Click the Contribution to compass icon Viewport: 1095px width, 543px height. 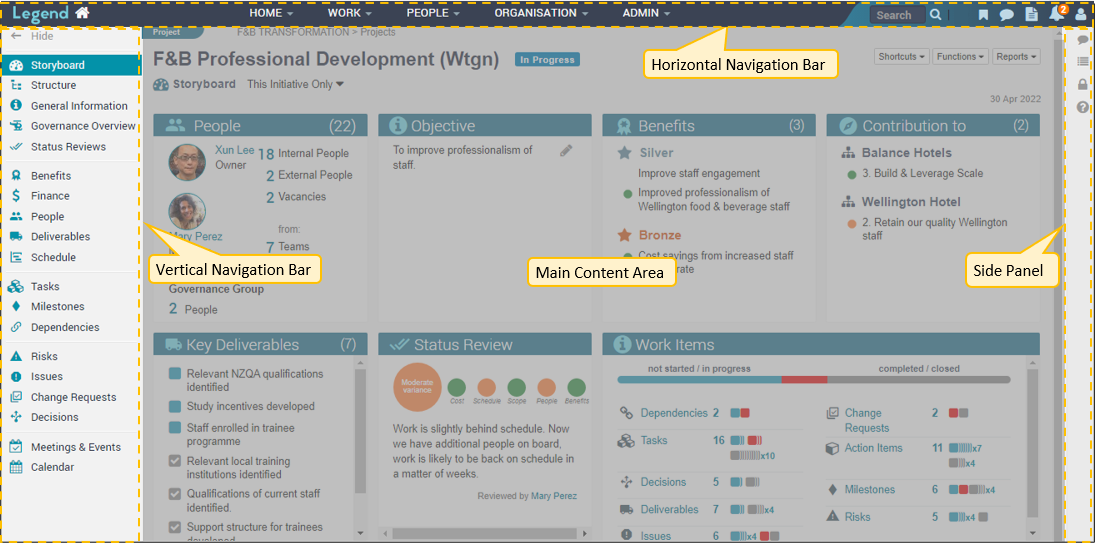[848, 126]
